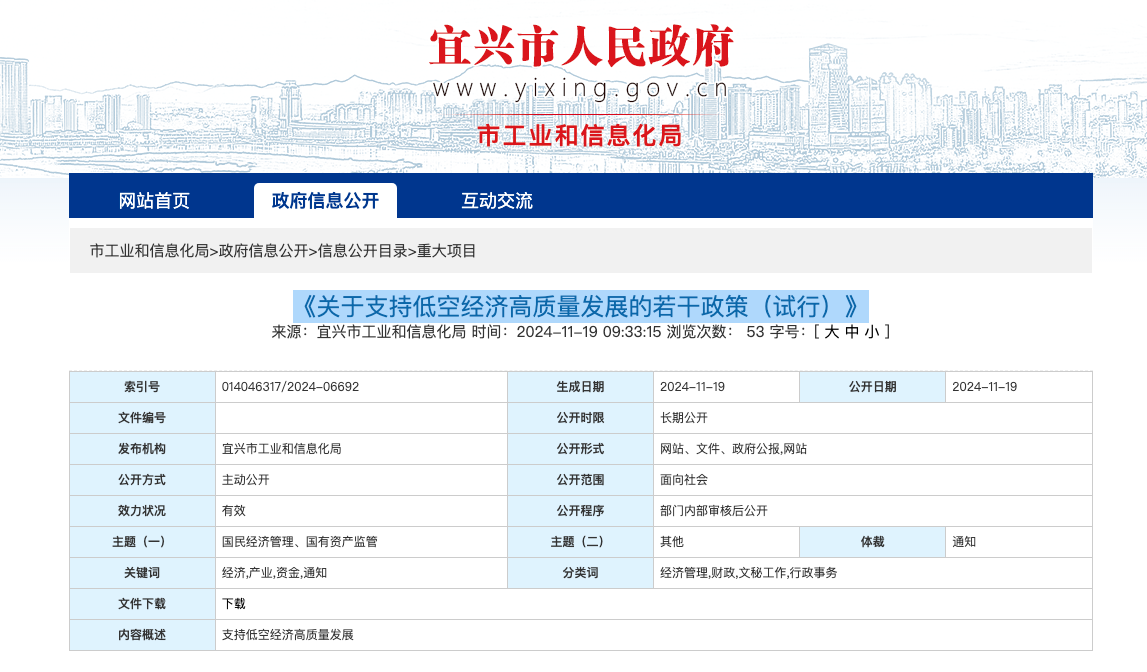Screen dimensions: 1147x672
Task: Click 政府信息公开 in the breadcrumb trail
Action: click(x=263, y=251)
